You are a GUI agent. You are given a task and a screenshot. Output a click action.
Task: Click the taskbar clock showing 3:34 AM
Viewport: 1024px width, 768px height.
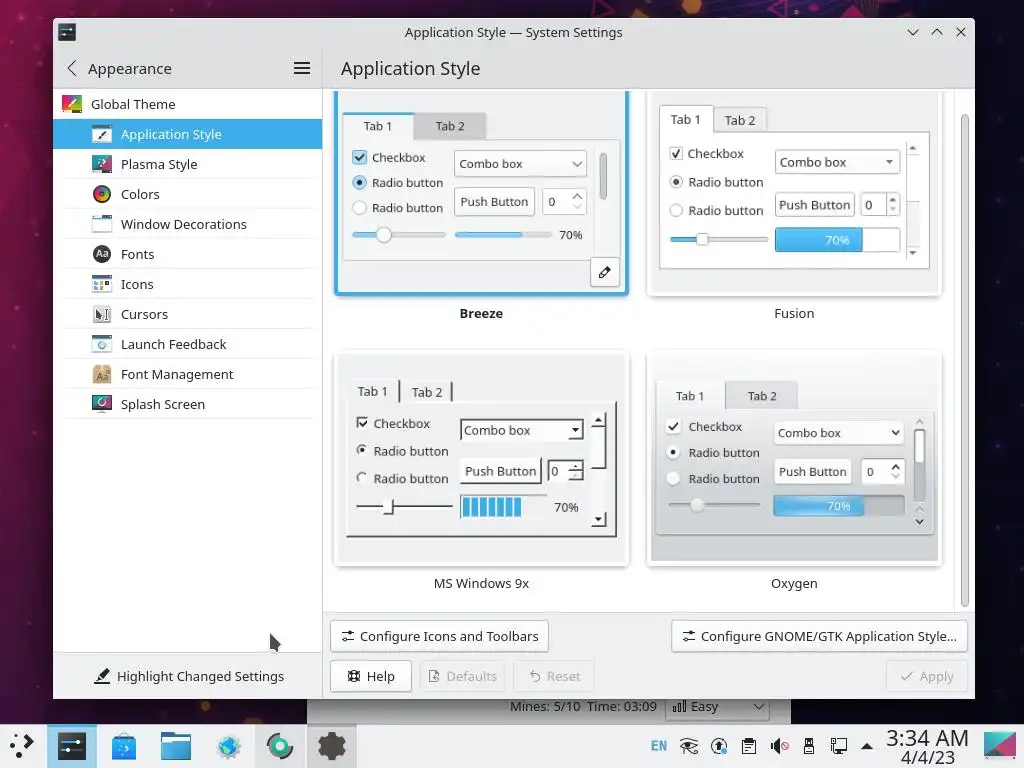tap(927, 746)
